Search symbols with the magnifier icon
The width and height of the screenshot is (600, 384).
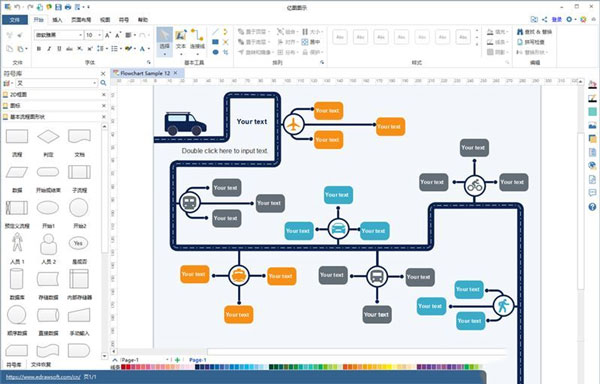click(103, 83)
